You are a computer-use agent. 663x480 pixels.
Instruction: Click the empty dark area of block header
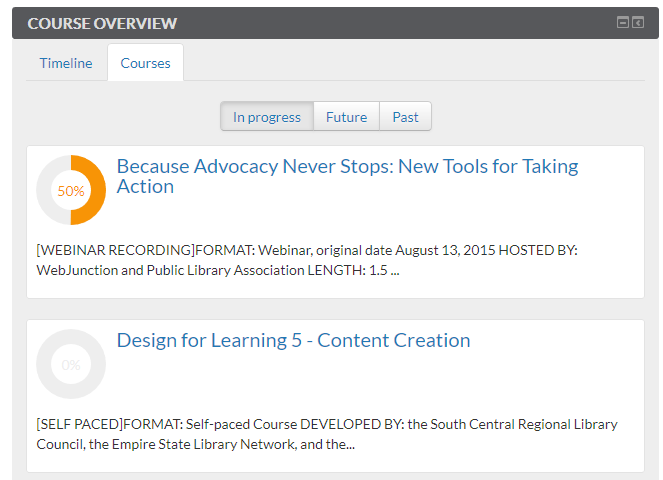[393, 23]
